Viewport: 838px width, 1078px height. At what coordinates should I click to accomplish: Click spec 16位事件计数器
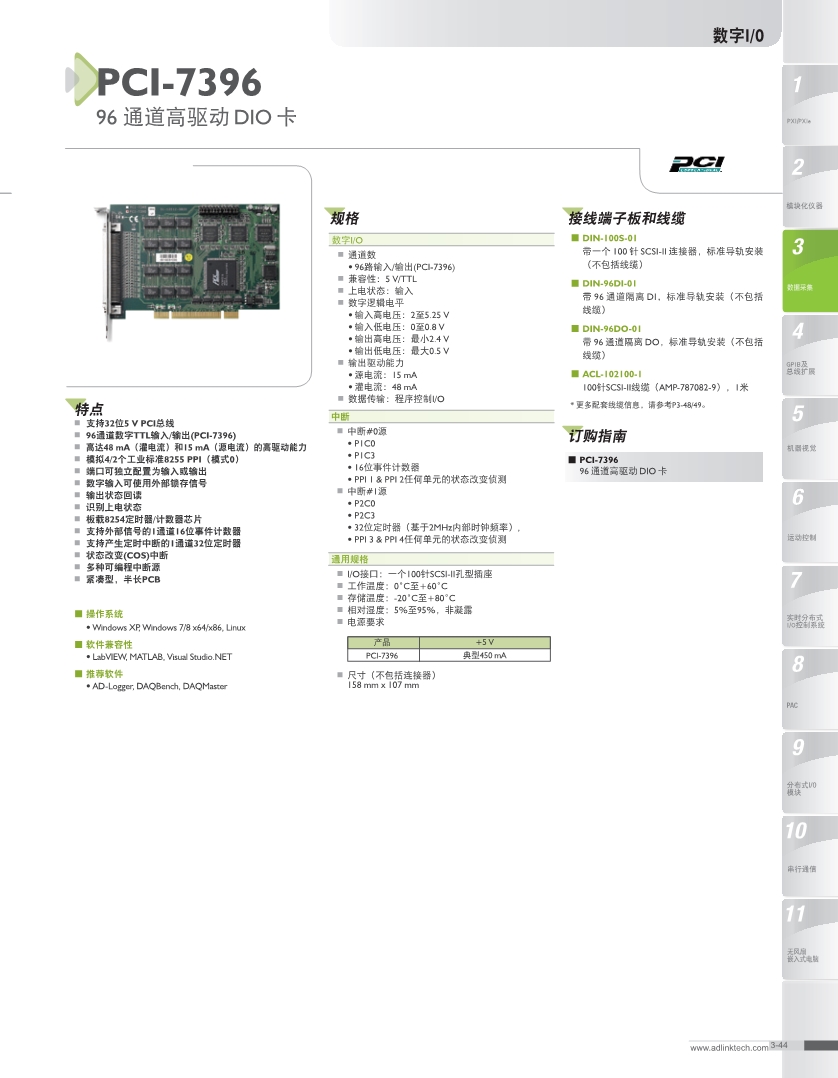386,468
